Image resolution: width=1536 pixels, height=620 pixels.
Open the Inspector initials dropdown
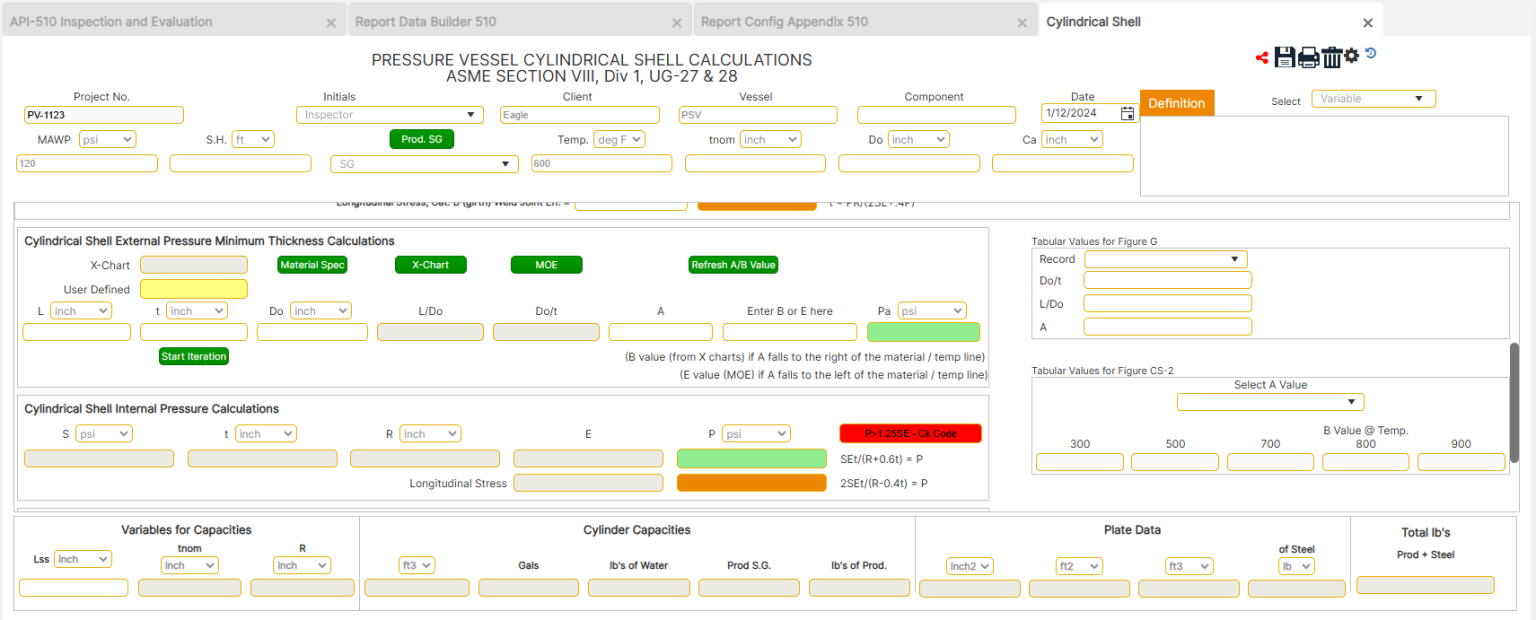(x=389, y=114)
